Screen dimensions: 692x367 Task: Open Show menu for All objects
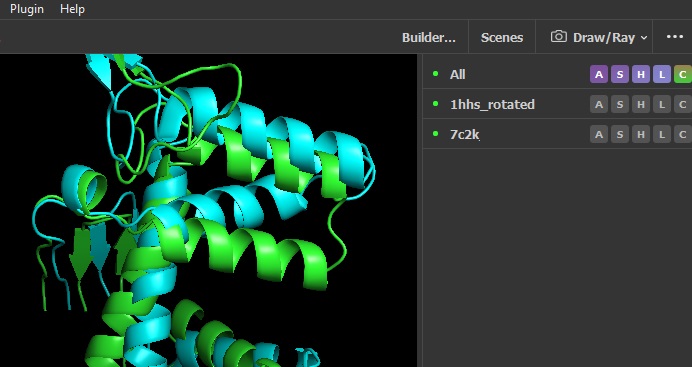pyautogui.click(x=620, y=75)
